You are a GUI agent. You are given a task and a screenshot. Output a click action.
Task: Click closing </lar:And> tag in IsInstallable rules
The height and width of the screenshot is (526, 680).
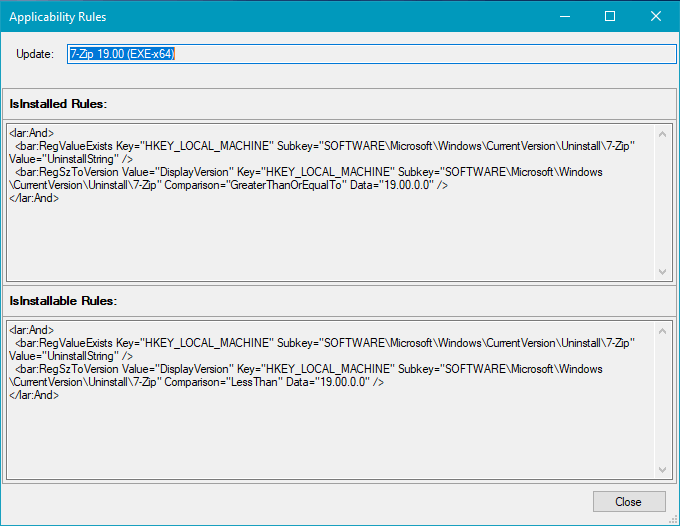34,395
